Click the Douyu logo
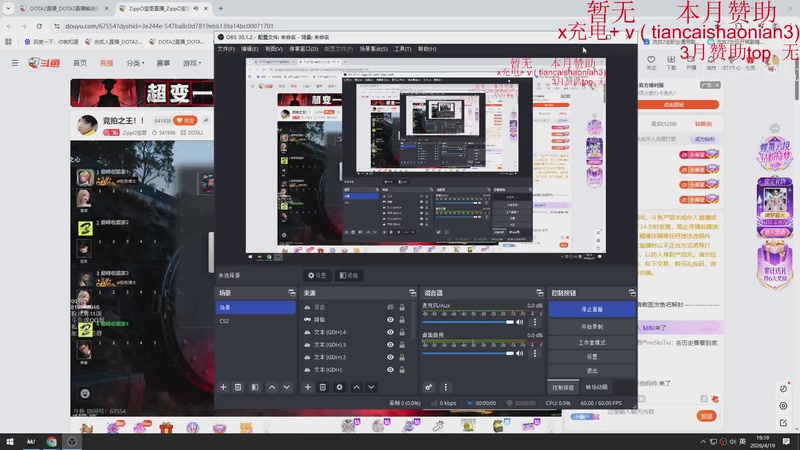 pos(44,63)
